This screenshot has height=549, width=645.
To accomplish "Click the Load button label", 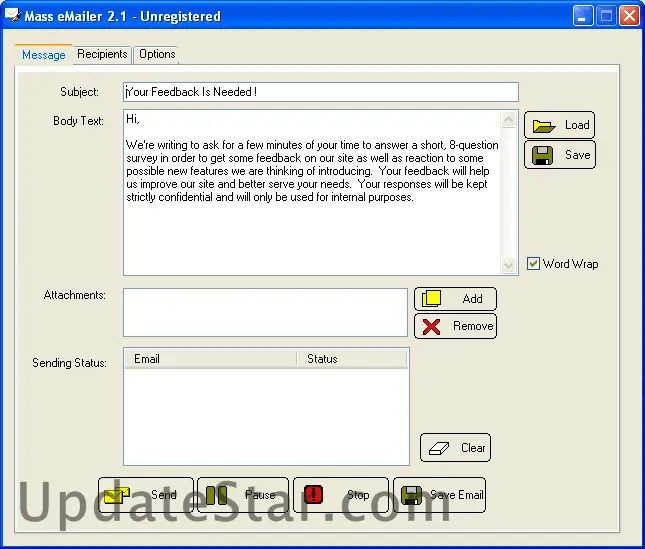I will point(577,125).
